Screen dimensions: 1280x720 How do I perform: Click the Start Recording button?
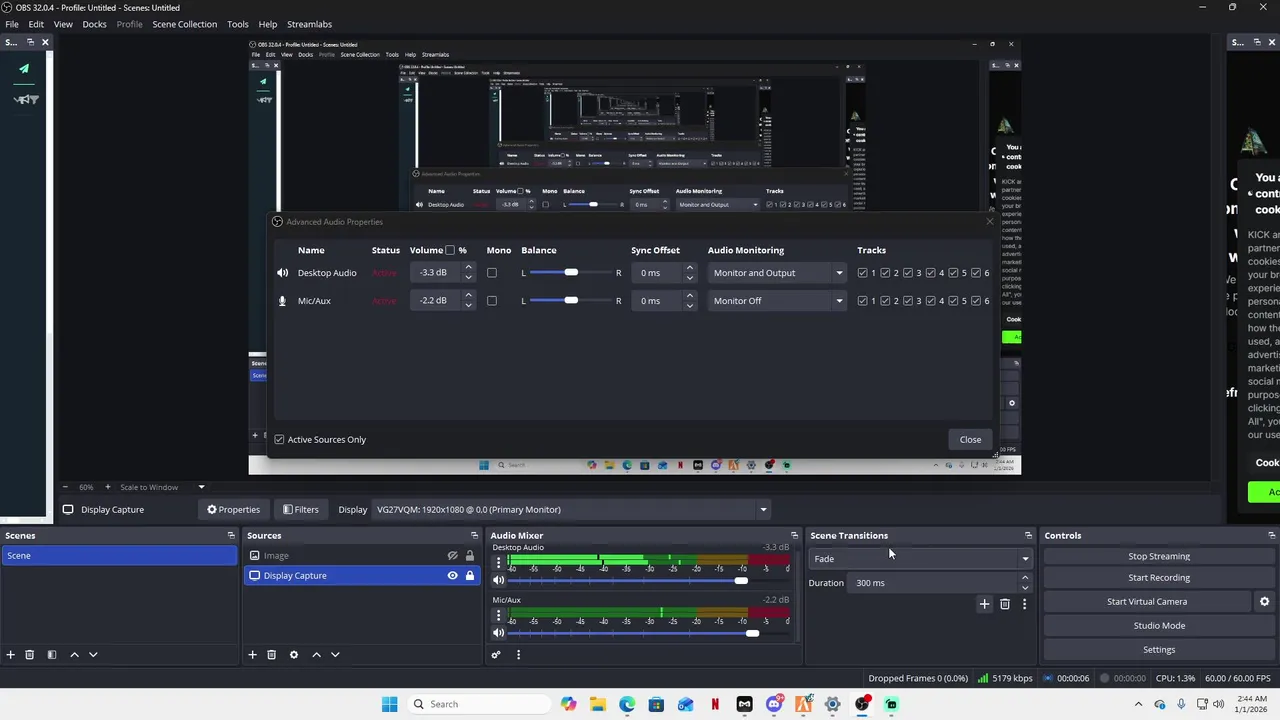point(1159,578)
